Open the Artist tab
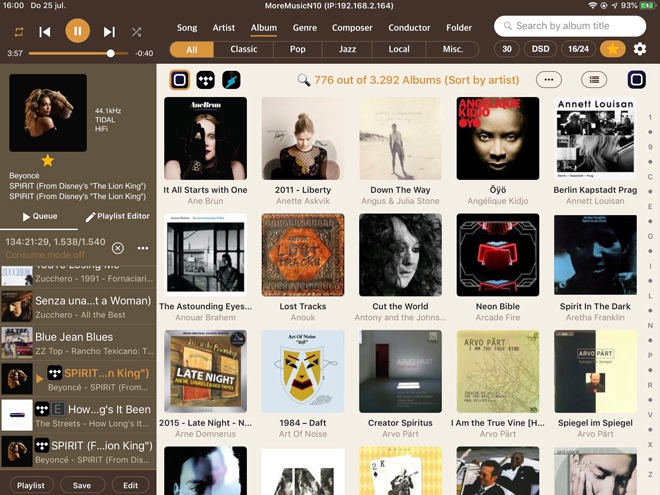The width and height of the screenshot is (660, 495). click(224, 28)
